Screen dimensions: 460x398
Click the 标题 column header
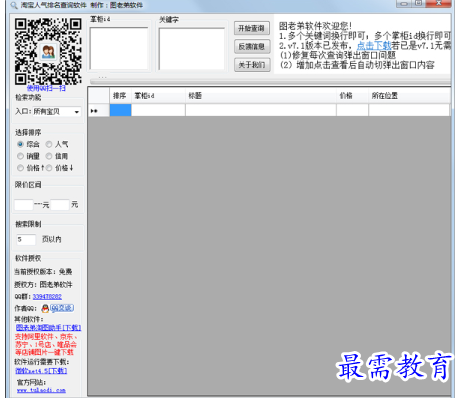[x=261, y=96]
